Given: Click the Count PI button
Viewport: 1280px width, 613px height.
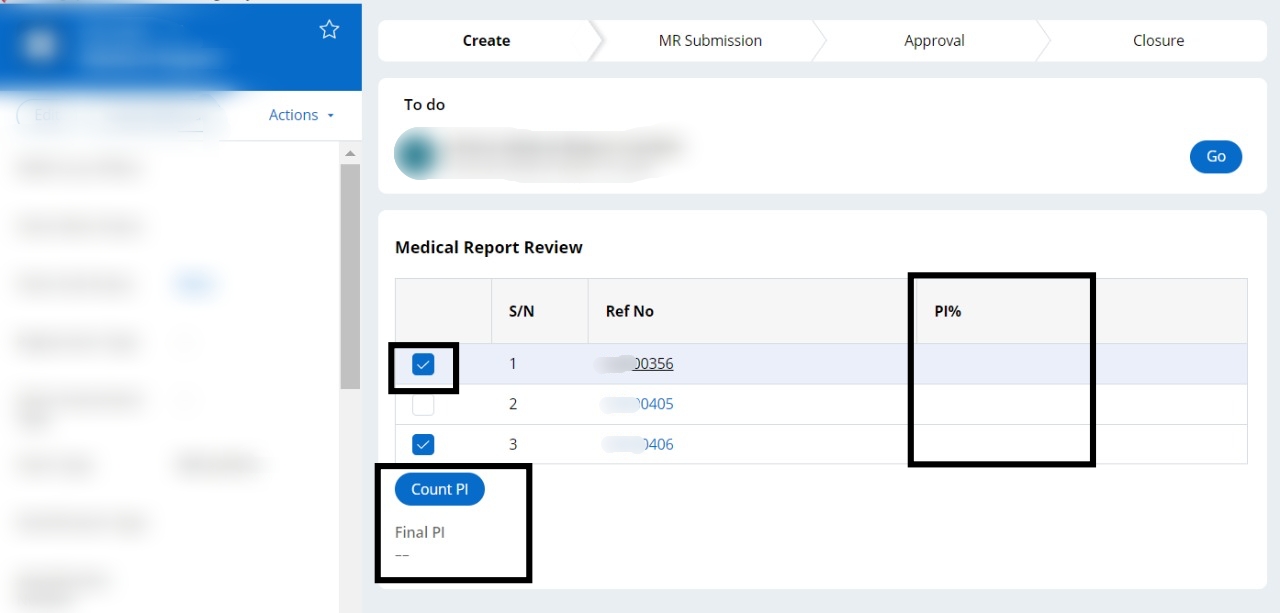Looking at the screenshot, I should tap(439, 489).
